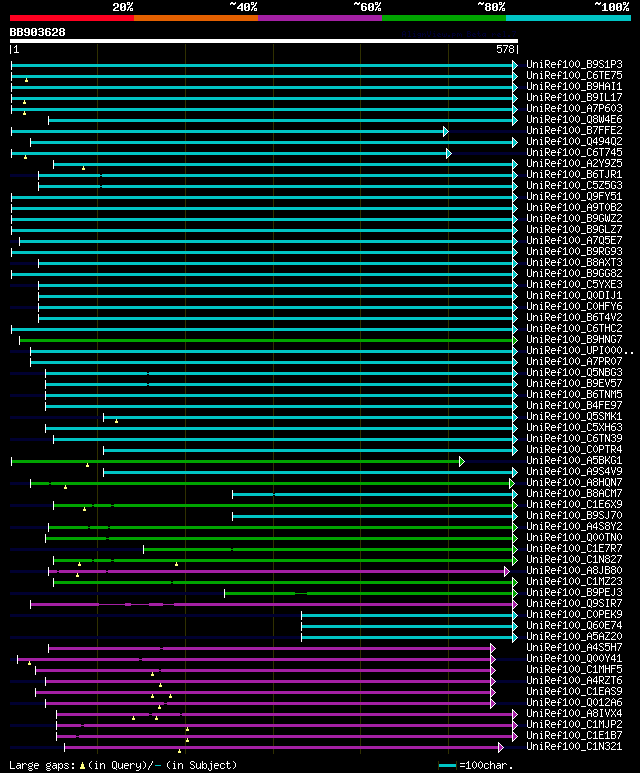Select the UniRef100_B6TJR1 label
This screenshot has width=640, height=773.
coord(574,175)
